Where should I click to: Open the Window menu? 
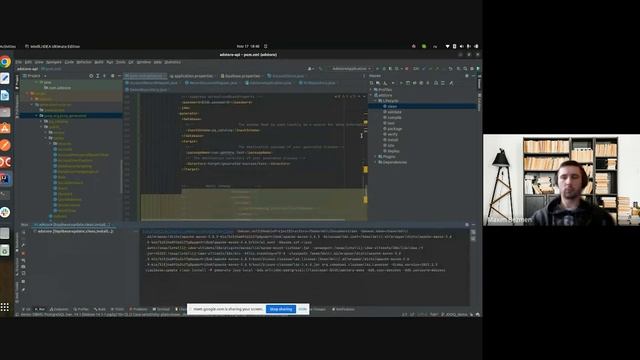(x=144, y=62)
